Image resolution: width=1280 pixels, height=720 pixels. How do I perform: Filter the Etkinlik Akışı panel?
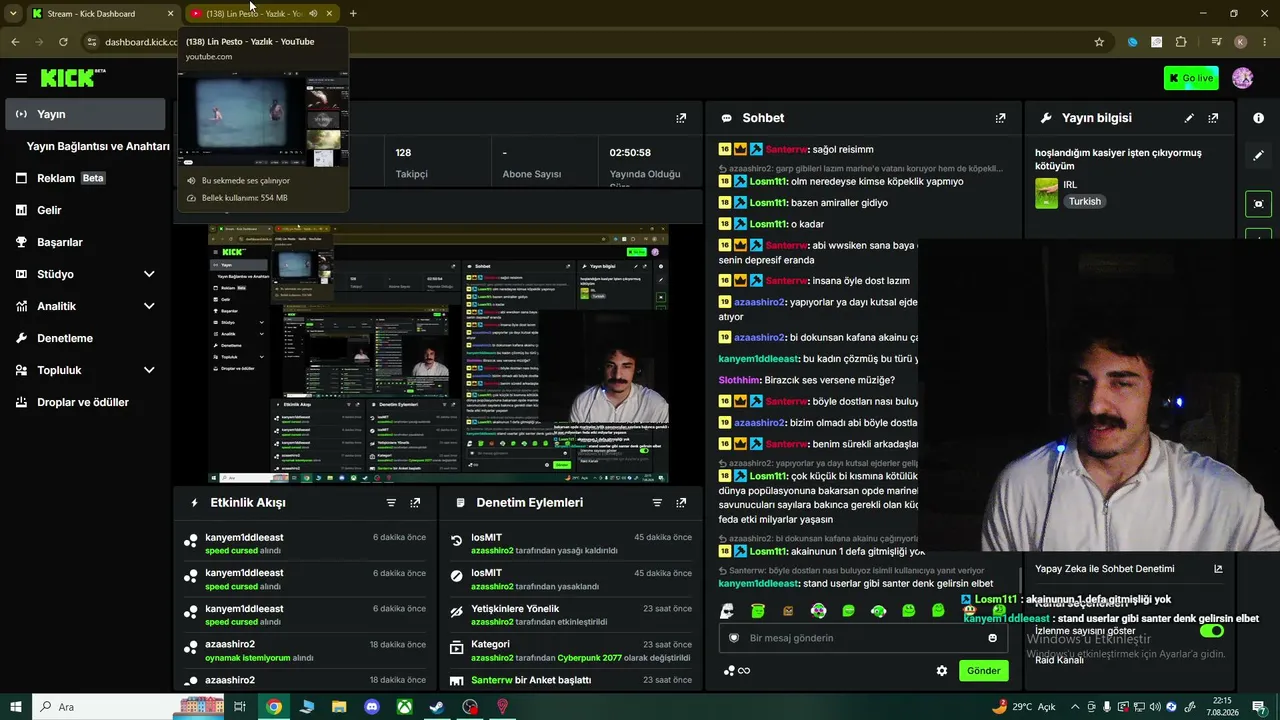point(391,503)
